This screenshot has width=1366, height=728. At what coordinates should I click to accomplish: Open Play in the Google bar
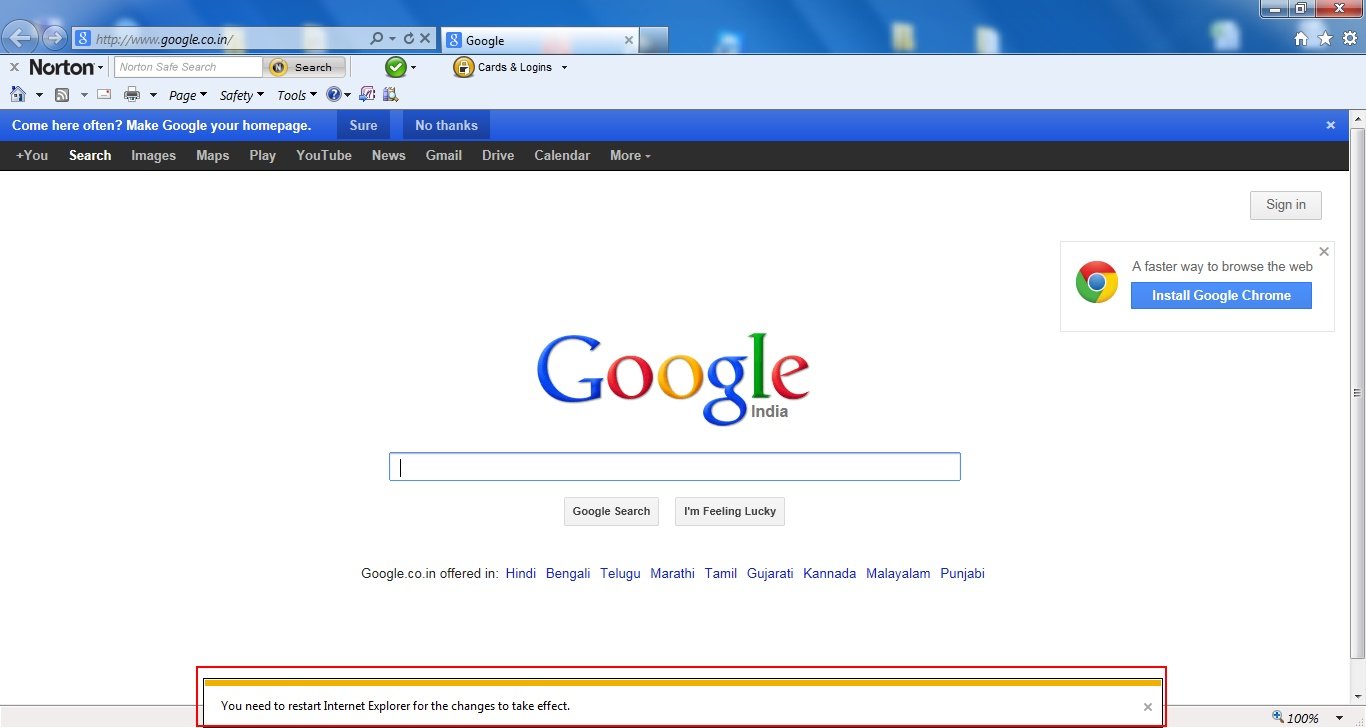coord(263,155)
